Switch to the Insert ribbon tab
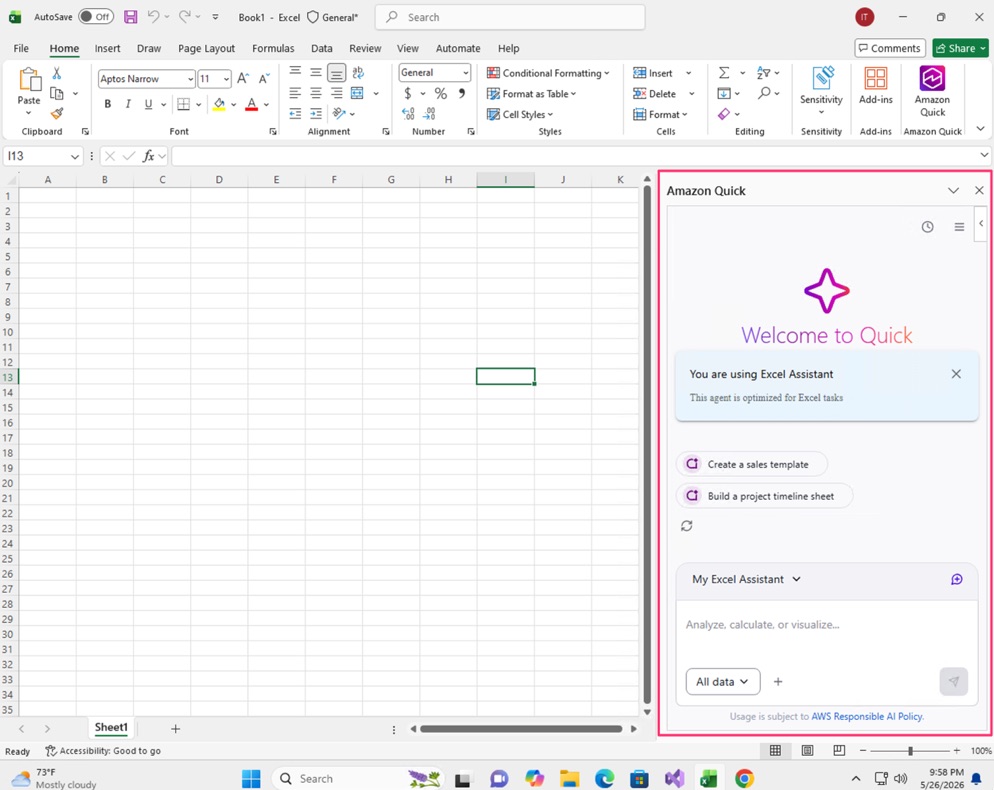 tap(107, 48)
